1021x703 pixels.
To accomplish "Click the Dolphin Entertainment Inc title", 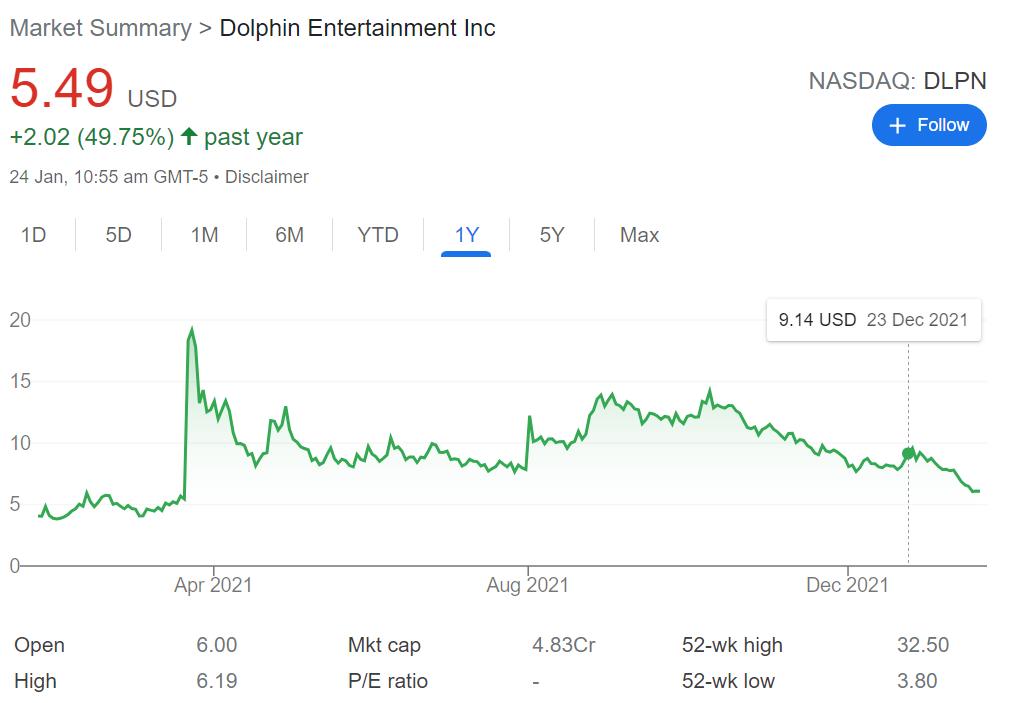I will pos(357,28).
